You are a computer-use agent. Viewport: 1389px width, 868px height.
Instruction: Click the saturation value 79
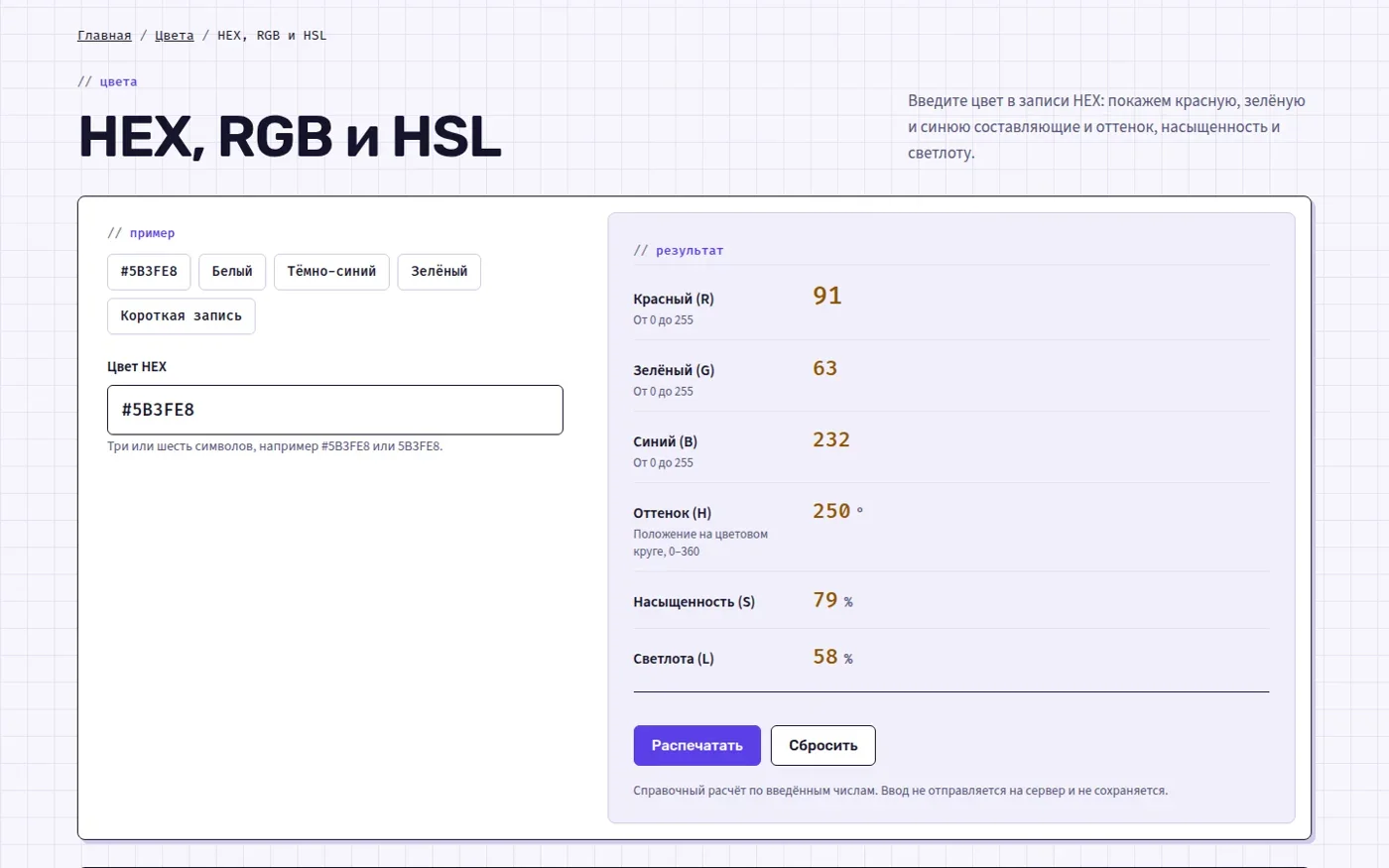click(x=825, y=600)
